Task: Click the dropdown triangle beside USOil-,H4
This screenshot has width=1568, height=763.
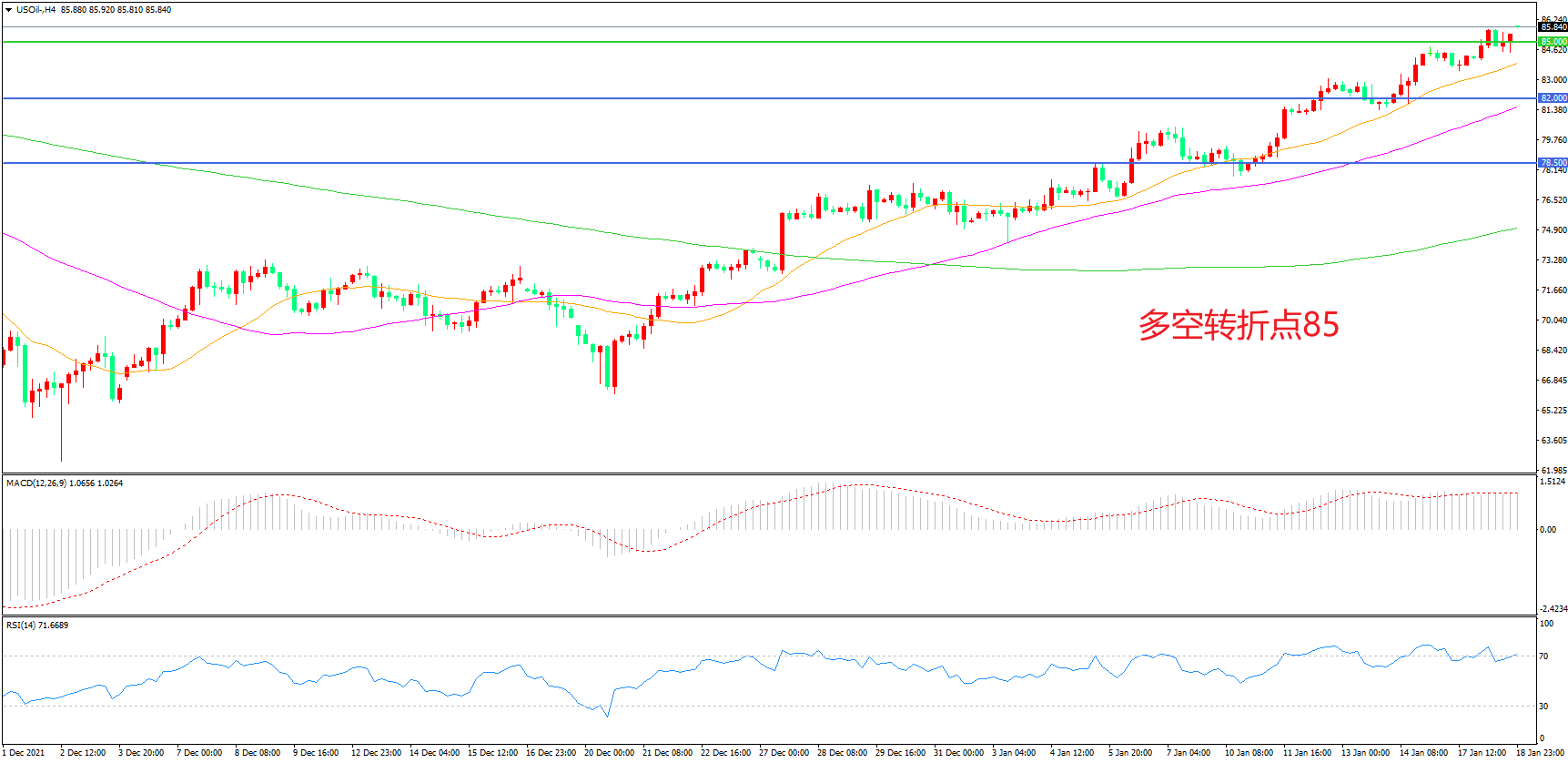Action: point(8,10)
